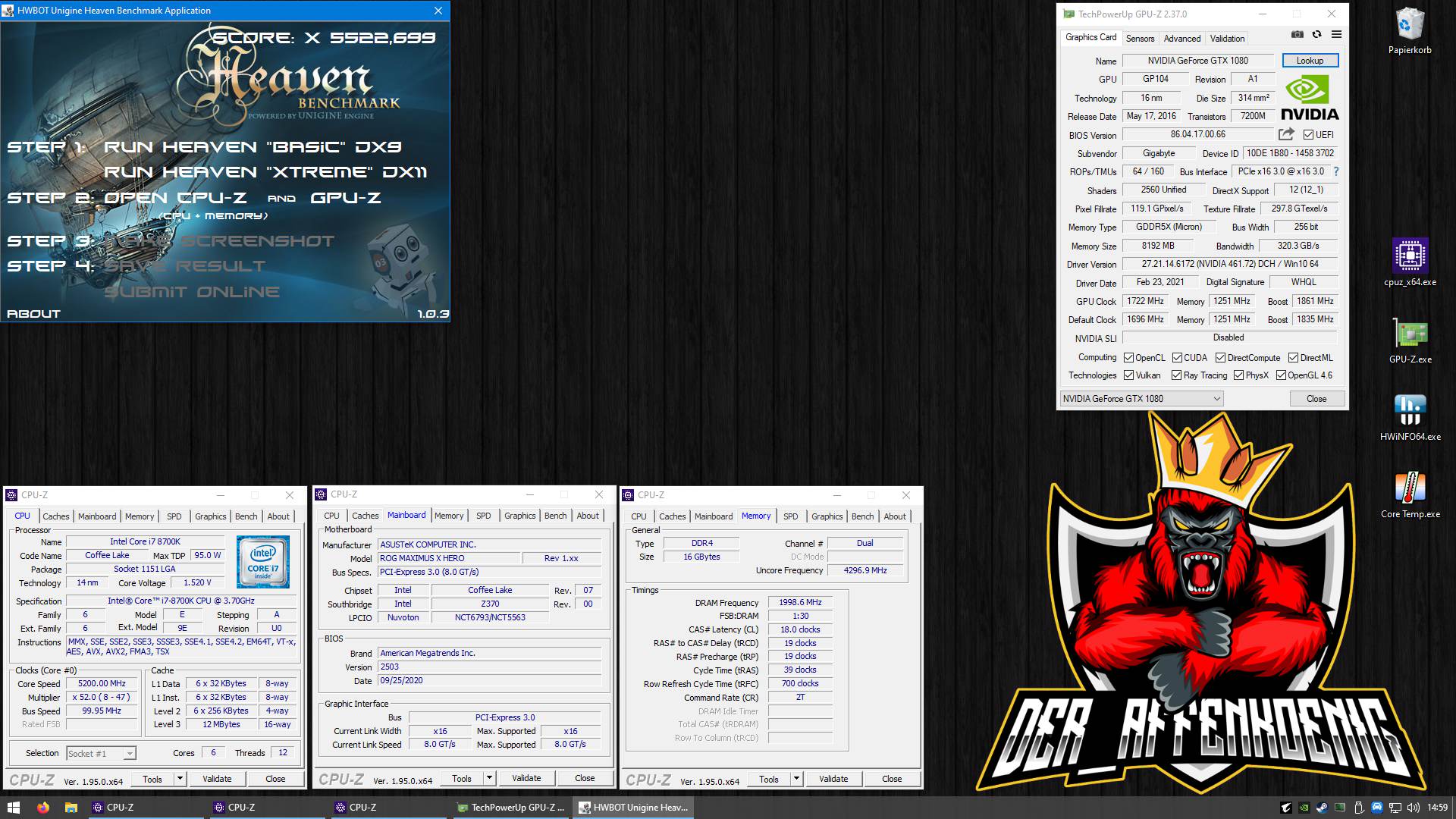This screenshot has width=1456, height=819.
Task: Expand Tools dropdown arrow in Memory tab window
Action: click(x=796, y=779)
